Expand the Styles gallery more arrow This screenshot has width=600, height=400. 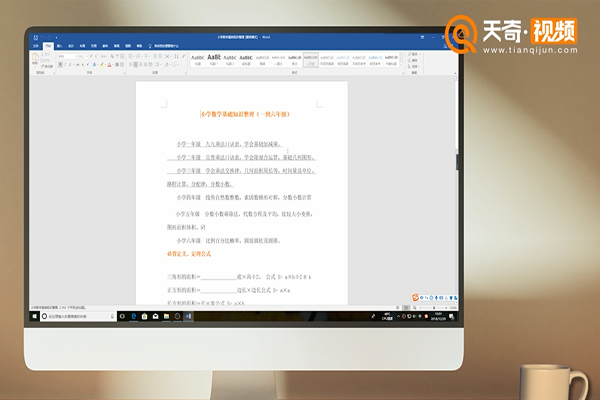401,65
